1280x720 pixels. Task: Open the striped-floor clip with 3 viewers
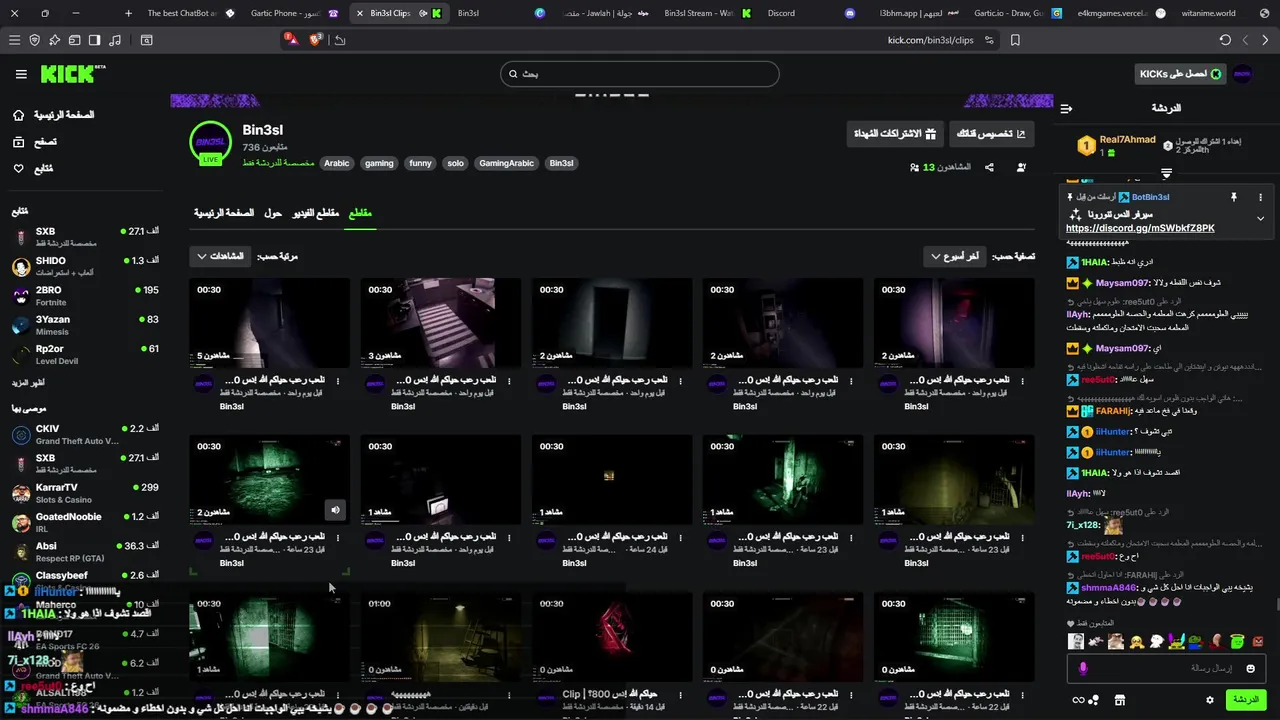click(441, 323)
